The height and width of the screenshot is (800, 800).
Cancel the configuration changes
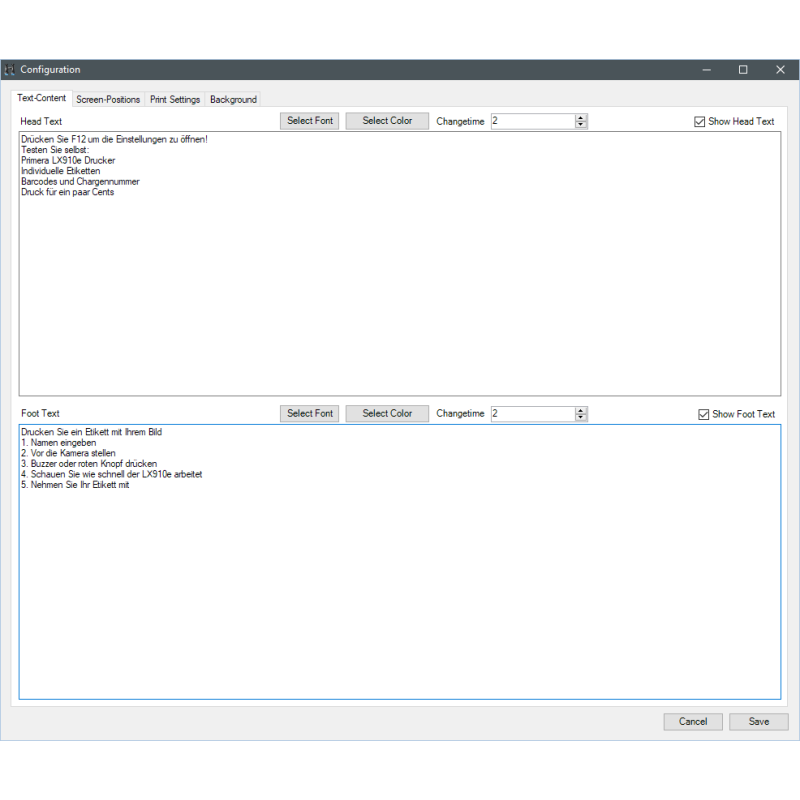pyautogui.click(x=693, y=721)
